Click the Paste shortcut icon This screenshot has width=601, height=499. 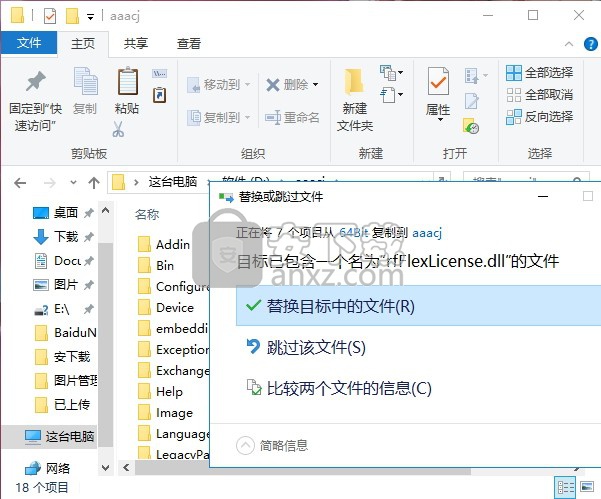tap(159, 95)
